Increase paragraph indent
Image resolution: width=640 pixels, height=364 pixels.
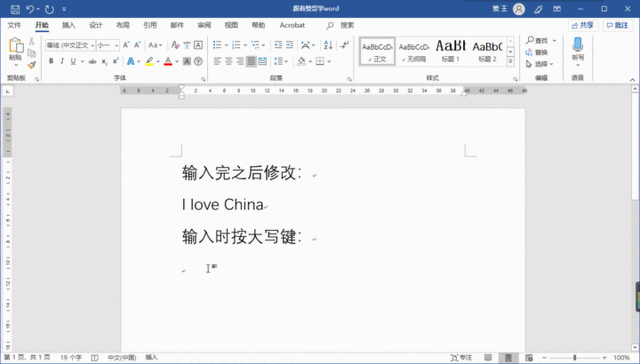tap(289, 45)
